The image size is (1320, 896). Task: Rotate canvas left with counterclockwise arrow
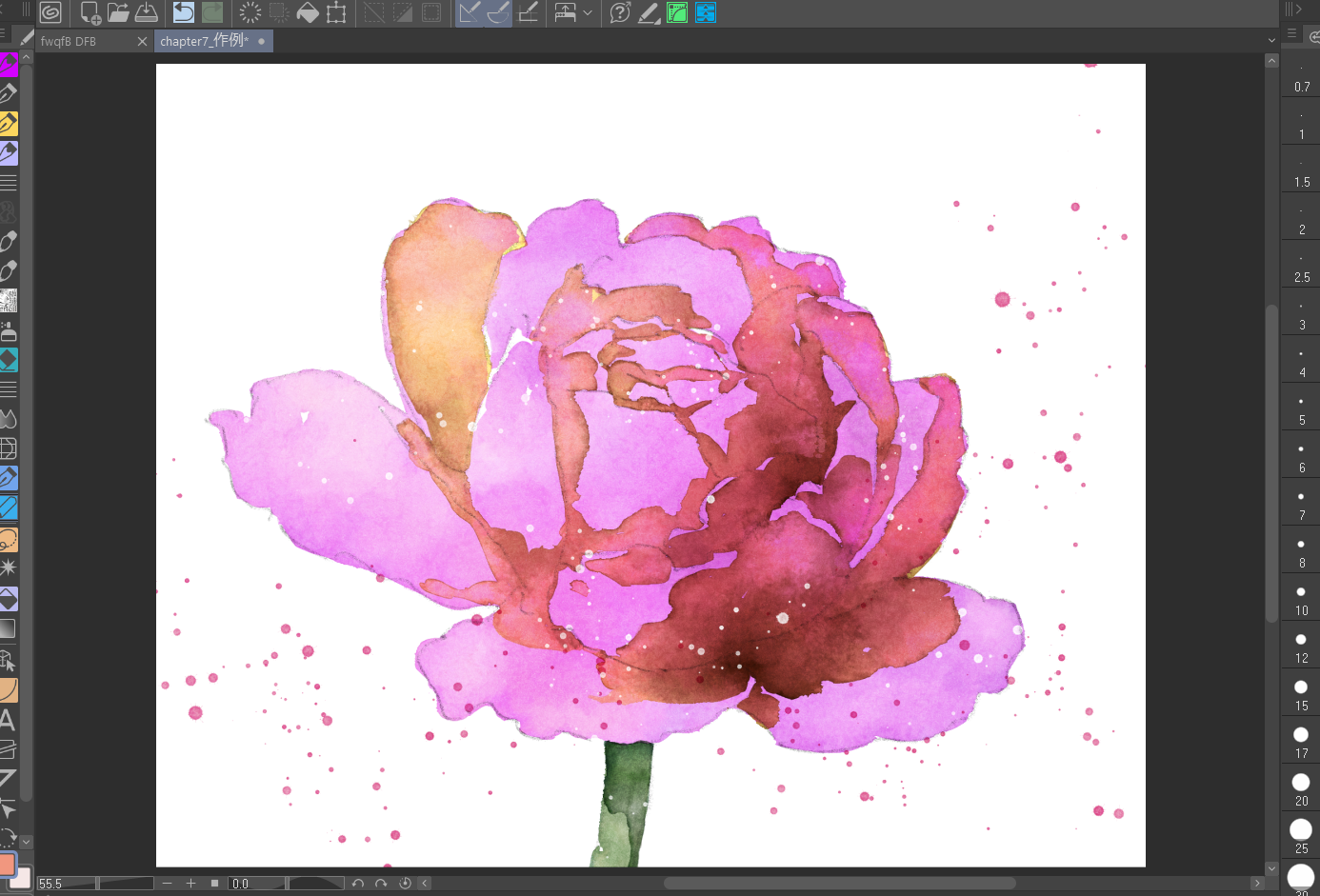[358, 884]
